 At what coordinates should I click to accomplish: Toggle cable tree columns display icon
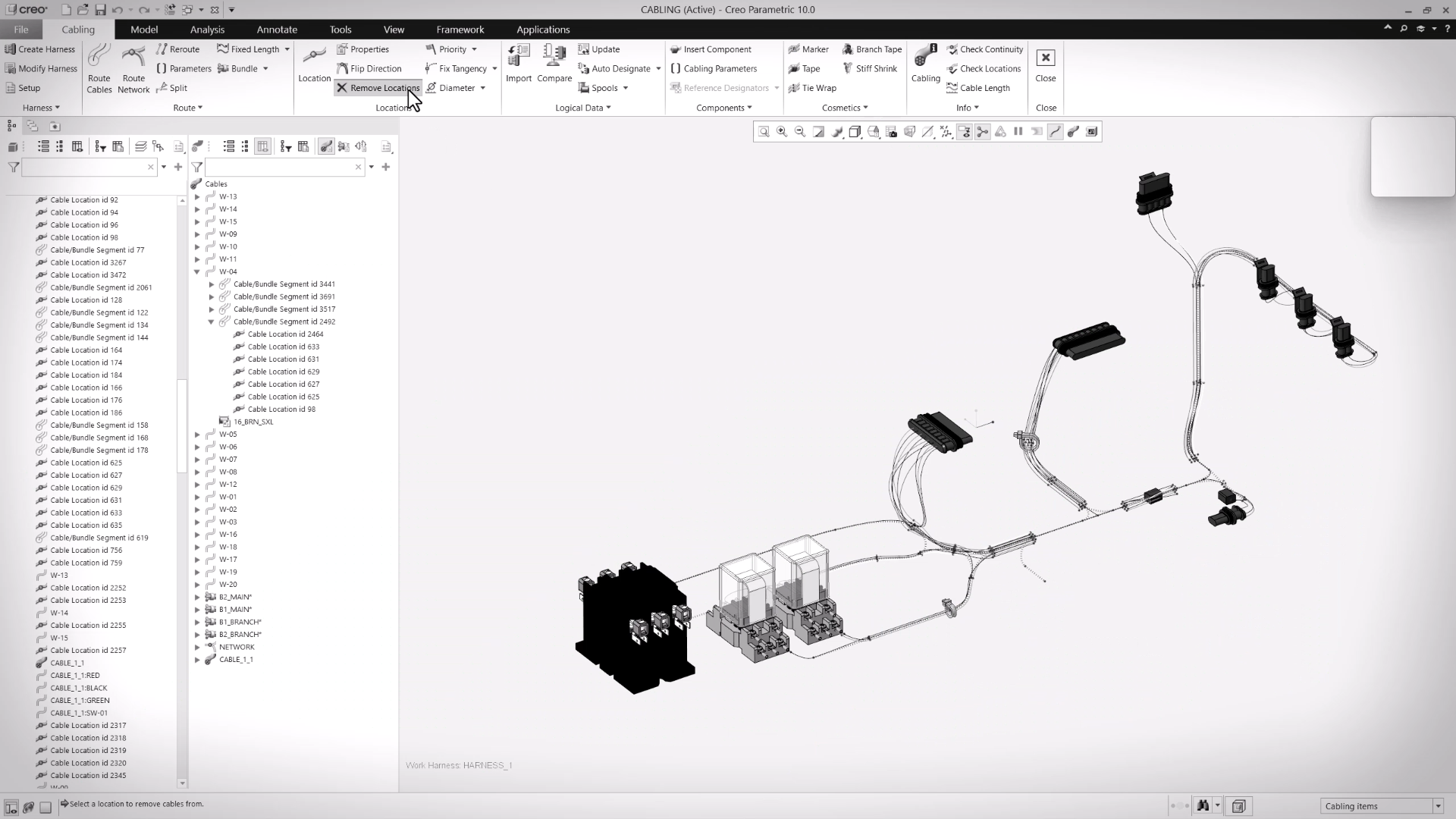(x=262, y=146)
